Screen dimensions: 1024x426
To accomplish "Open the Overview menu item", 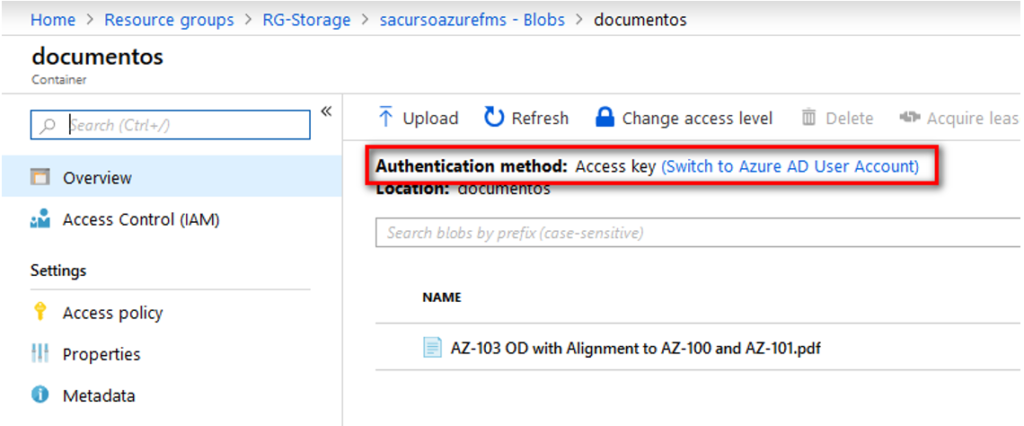I will click(x=171, y=177).
